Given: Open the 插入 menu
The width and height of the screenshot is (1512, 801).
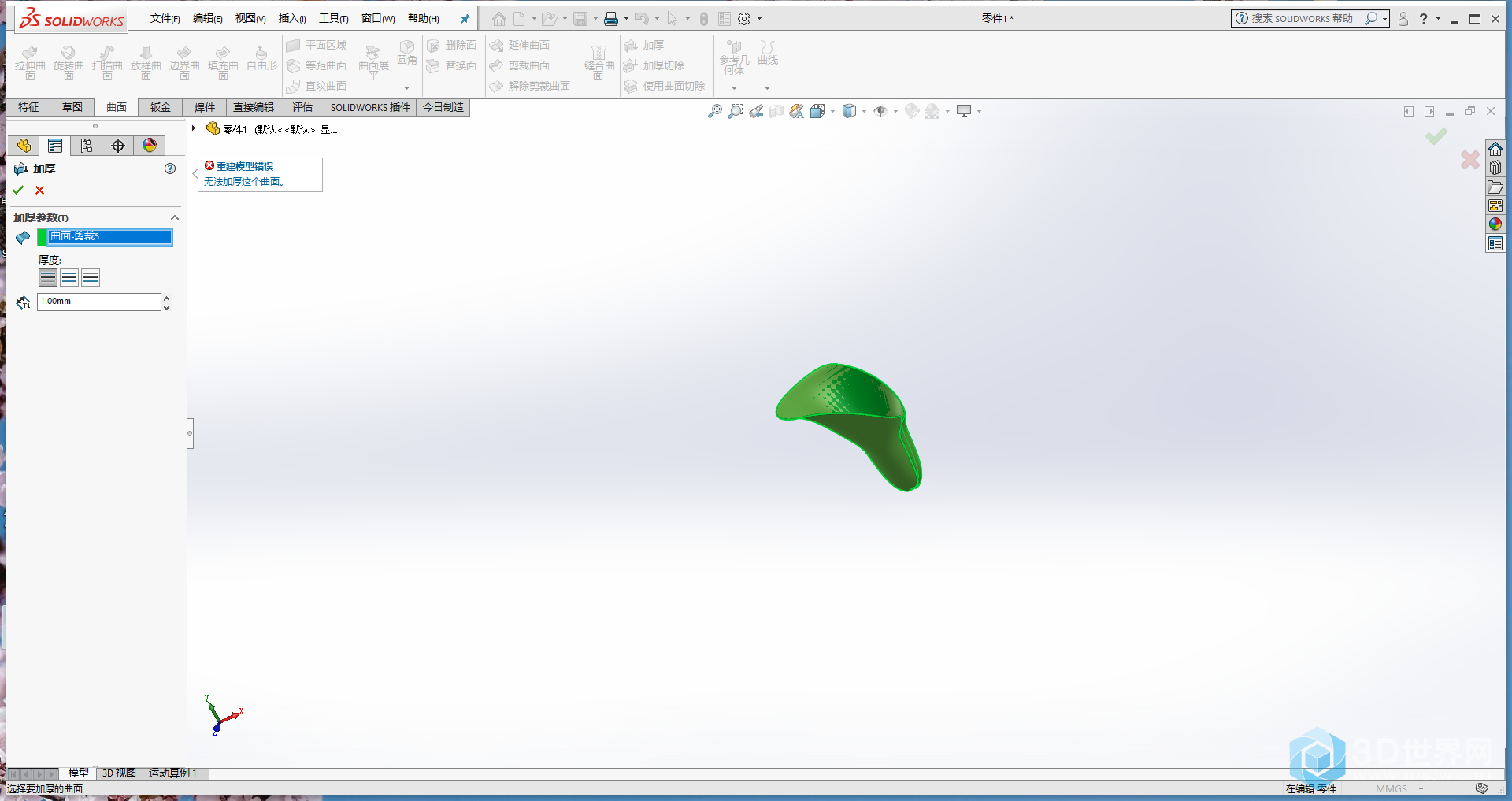Looking at the screenshot, I should coord(292,18).
